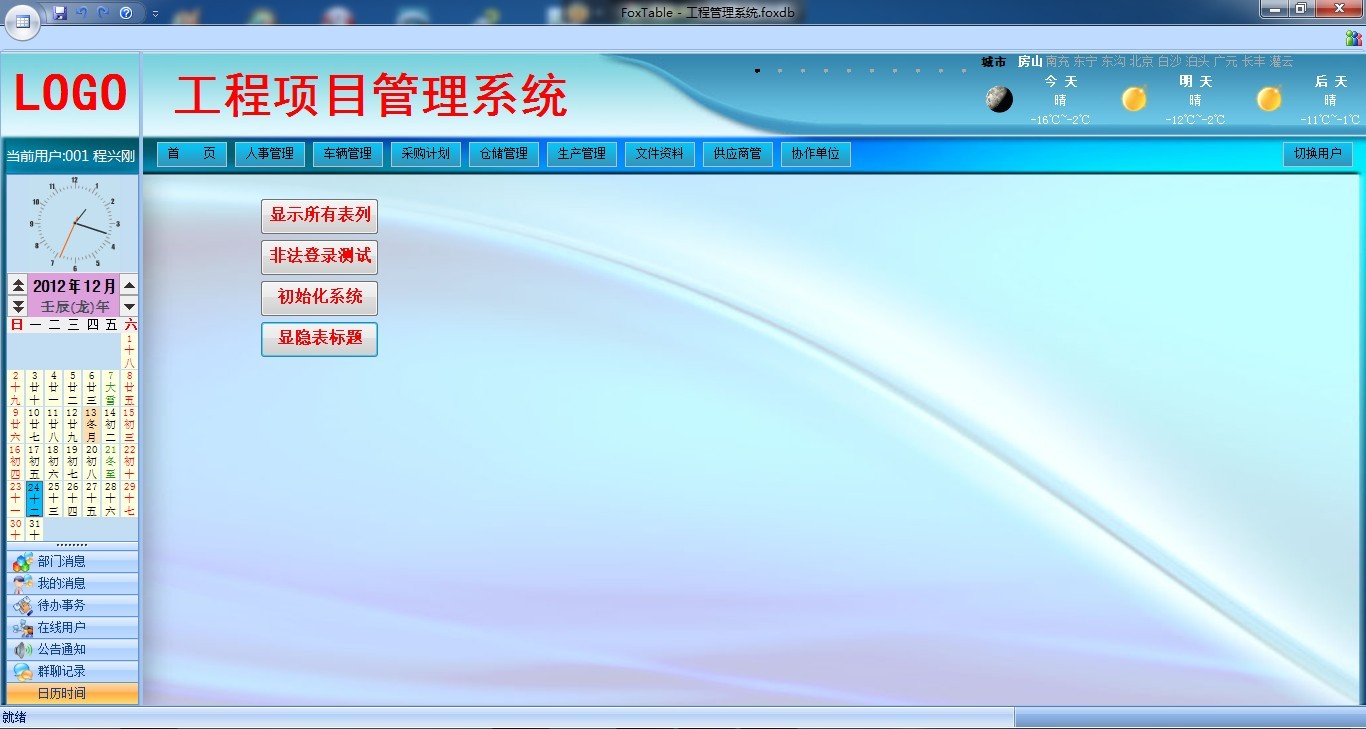Select city 南充 in weather bar
1366x729 pixels.
1058,62
